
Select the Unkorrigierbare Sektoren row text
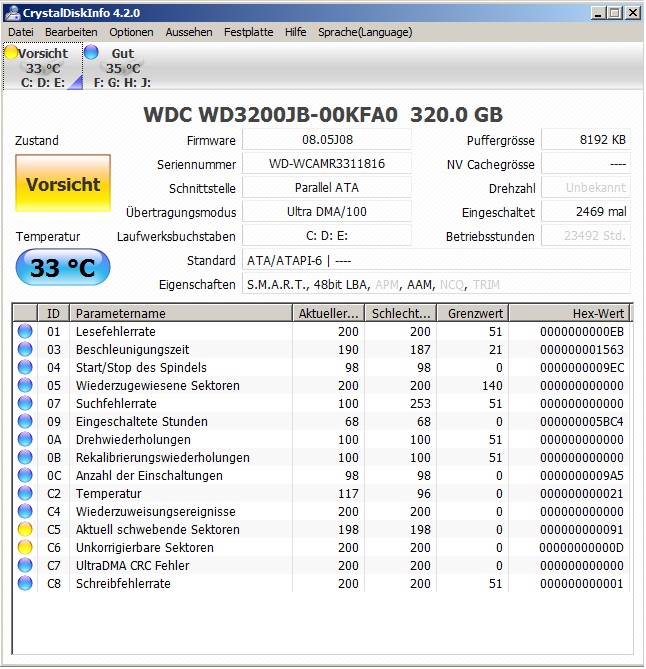coord(145,547)
